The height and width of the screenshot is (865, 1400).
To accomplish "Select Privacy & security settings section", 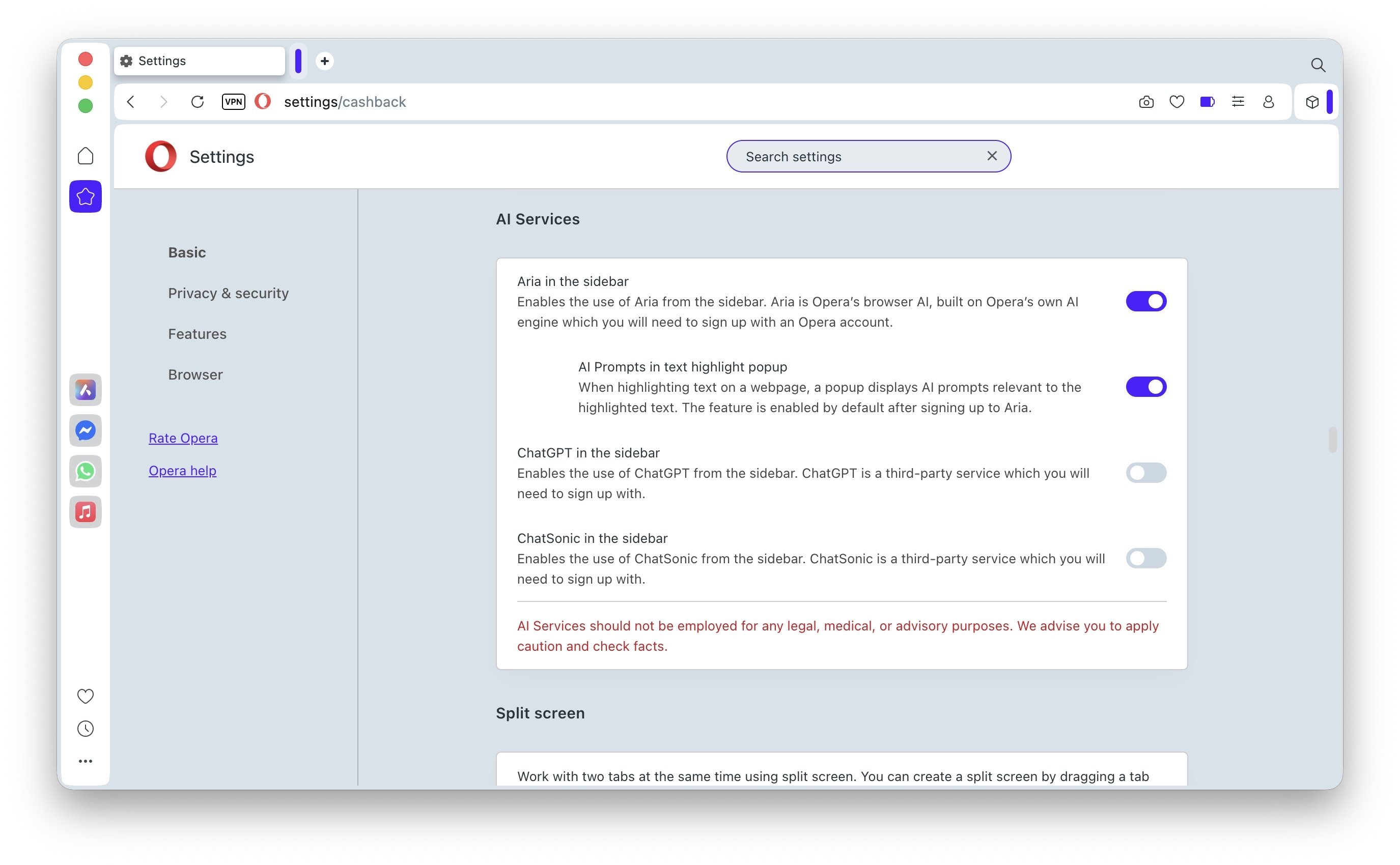I will [228, 294].
